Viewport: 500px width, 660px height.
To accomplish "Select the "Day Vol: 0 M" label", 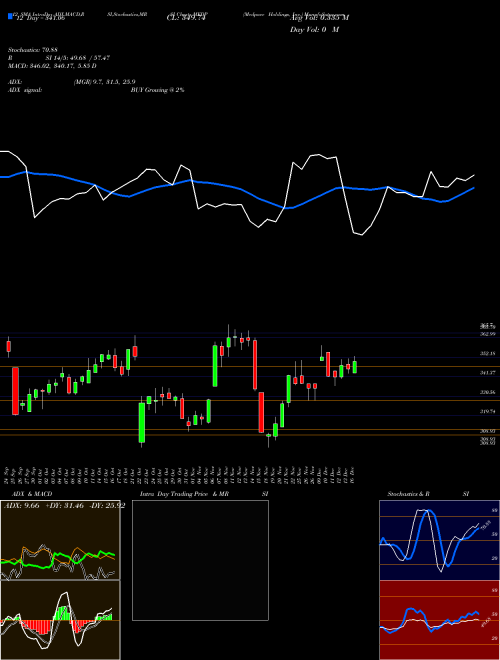I will (x=314, y=30).
